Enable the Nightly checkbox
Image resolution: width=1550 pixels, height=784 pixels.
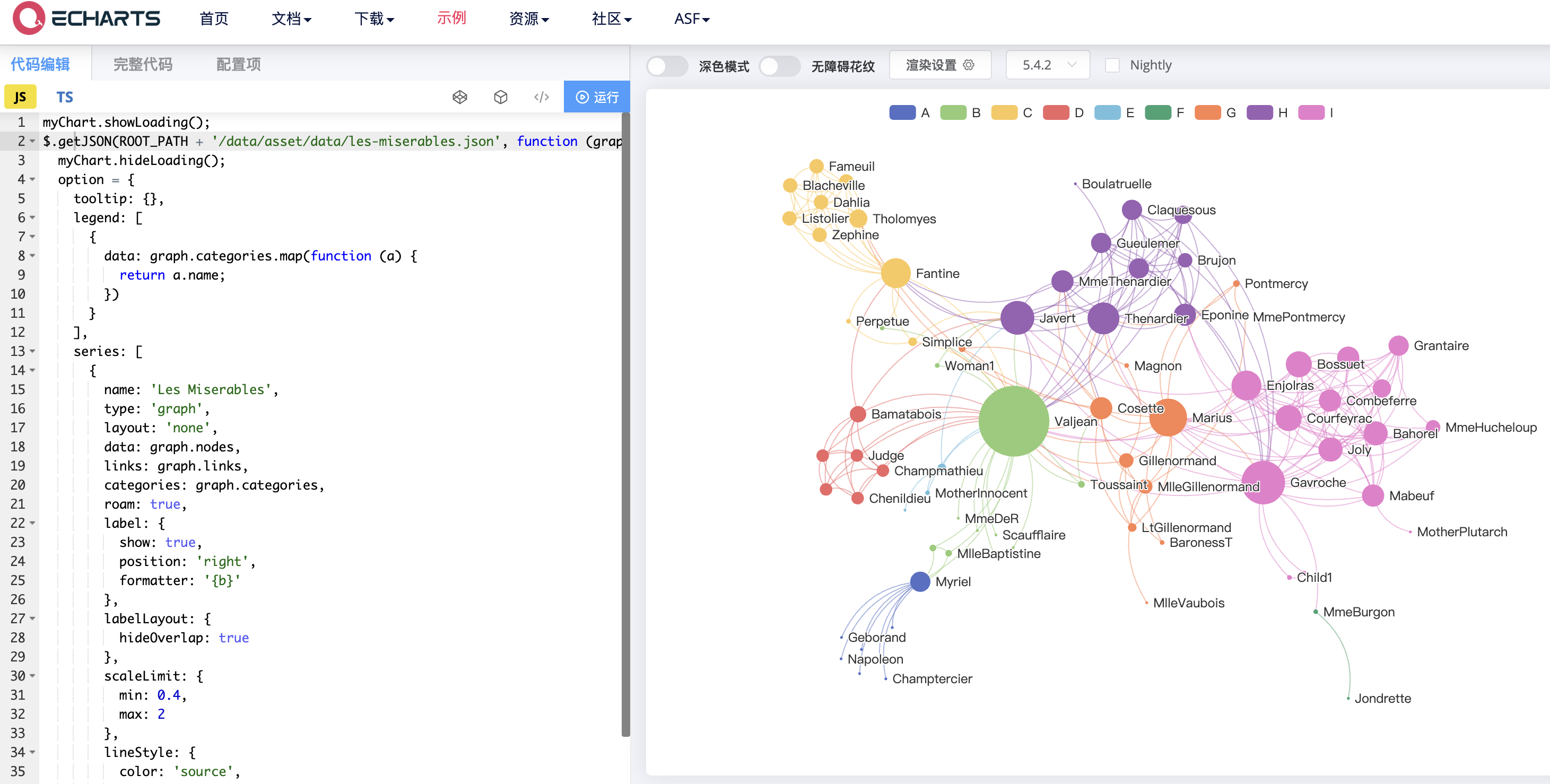1112,65
